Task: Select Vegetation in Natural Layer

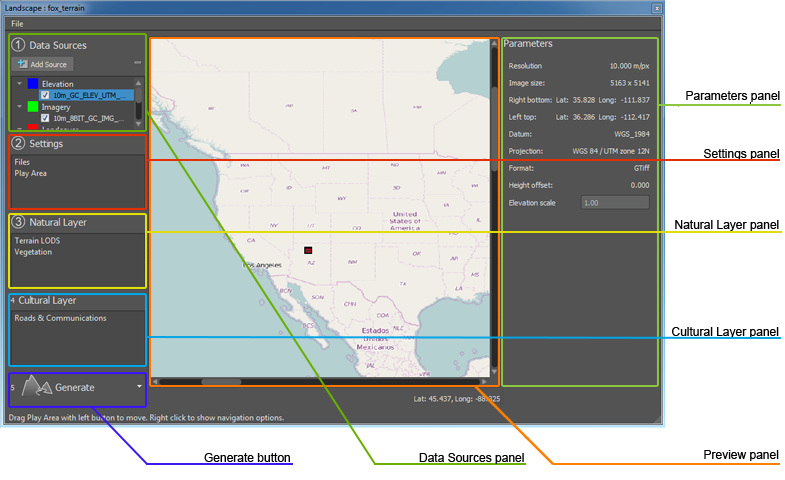Action: (x=34, y=252)
